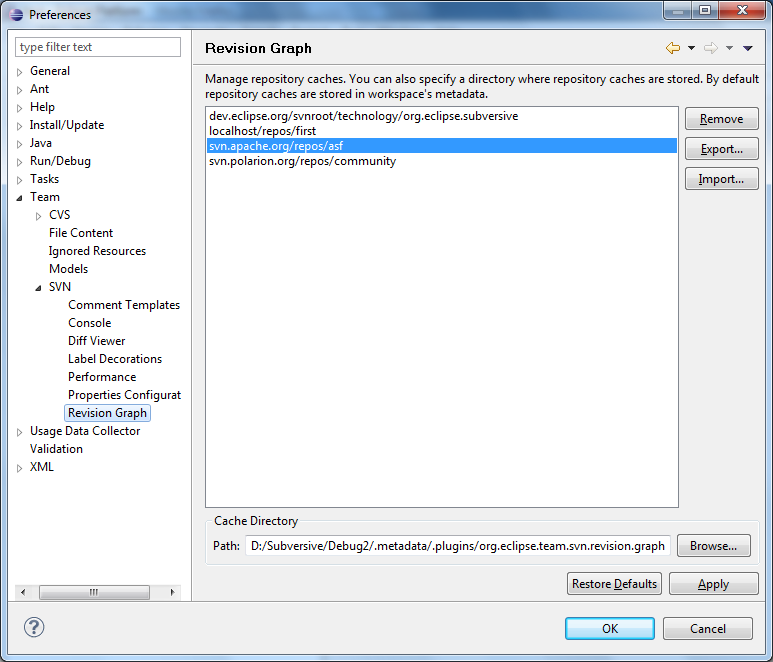
Task: Select dev.eclipse.org subversive cache entry
Action: click(441, 116)
